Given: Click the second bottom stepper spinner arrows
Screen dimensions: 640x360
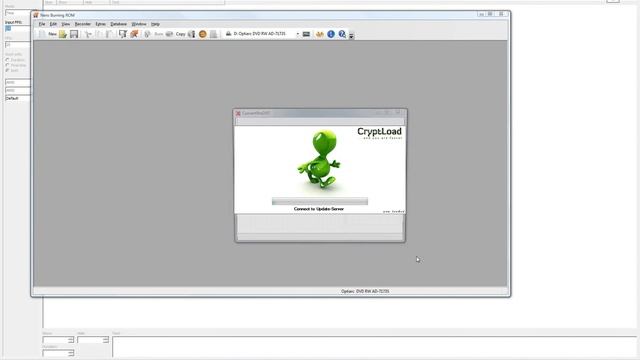Looking at the screenshot, I should [106, 340].
